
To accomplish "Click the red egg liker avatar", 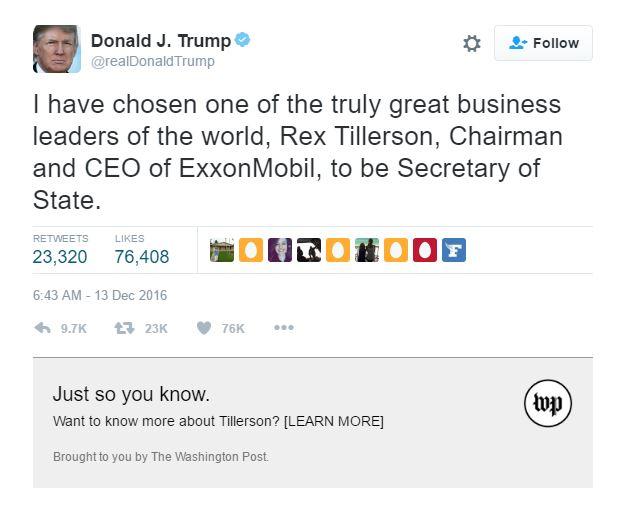I will (424, 250).
